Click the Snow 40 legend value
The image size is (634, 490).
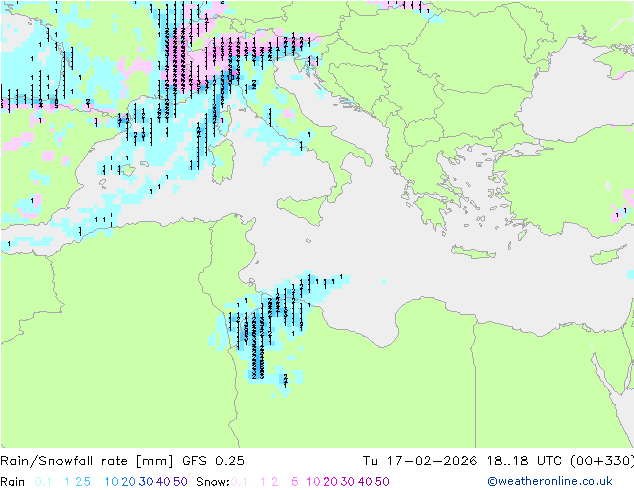pyautogui.click(x=365, y=482)
